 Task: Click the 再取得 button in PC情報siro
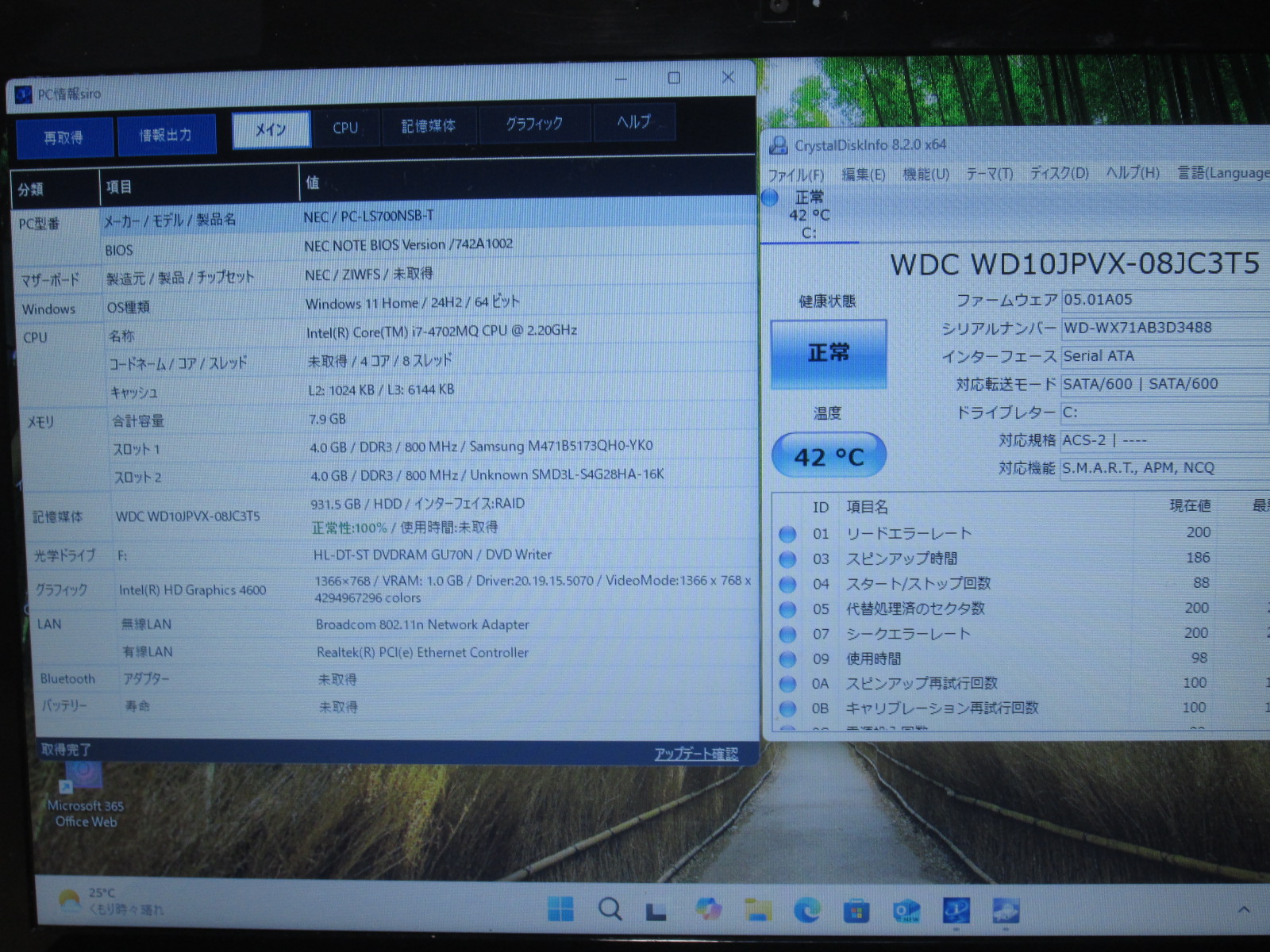click(x=63, y=138)
